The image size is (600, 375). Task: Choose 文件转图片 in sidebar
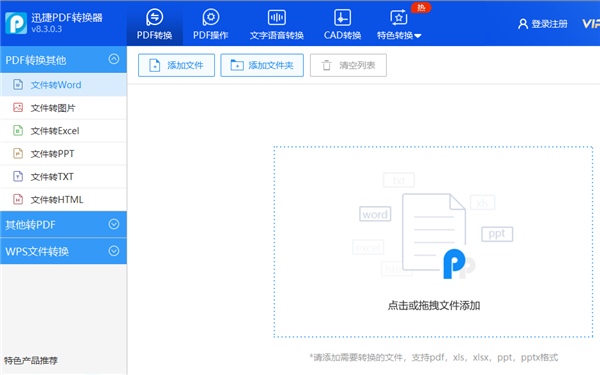point(64,108)
